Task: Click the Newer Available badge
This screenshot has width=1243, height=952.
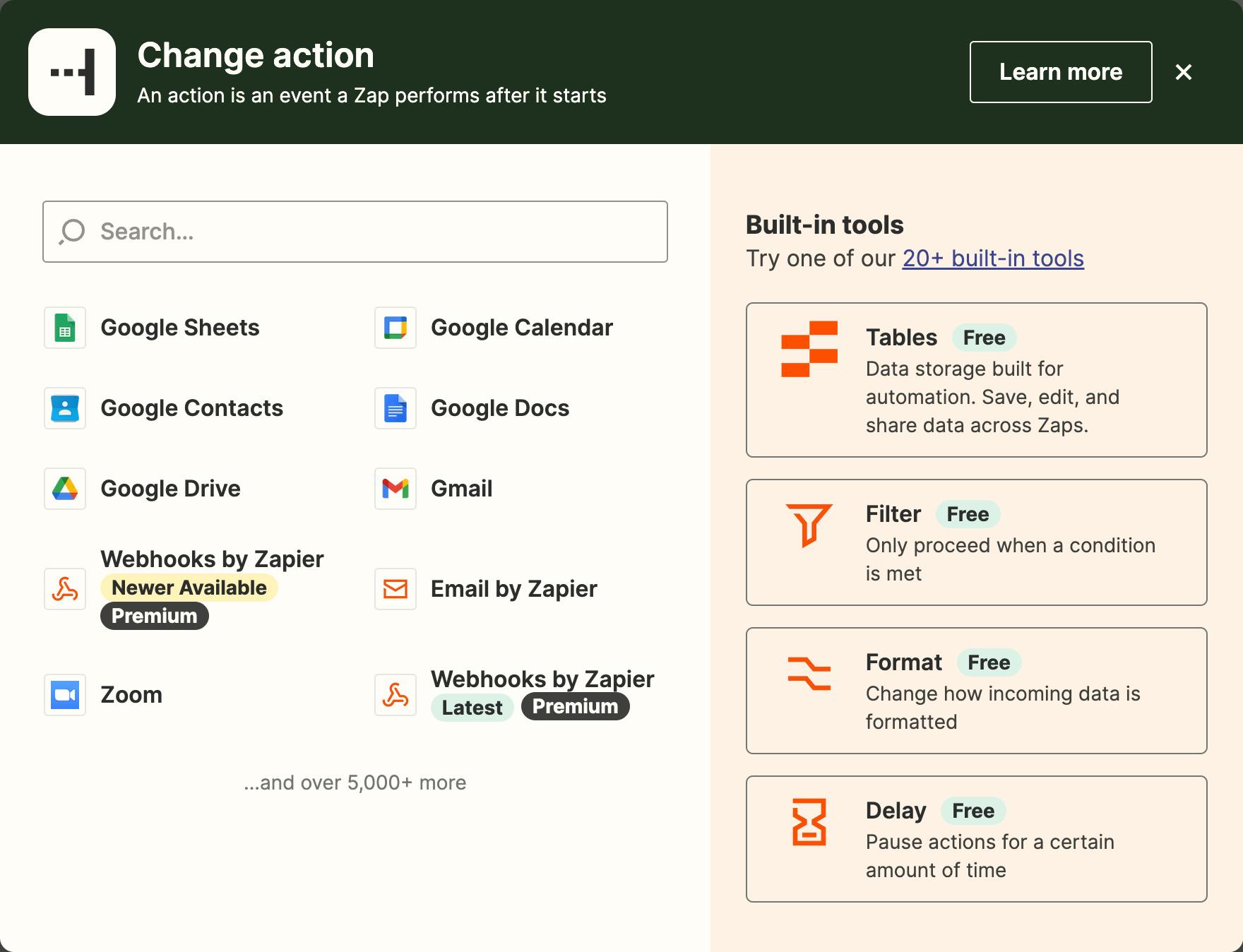Action: 189,588
